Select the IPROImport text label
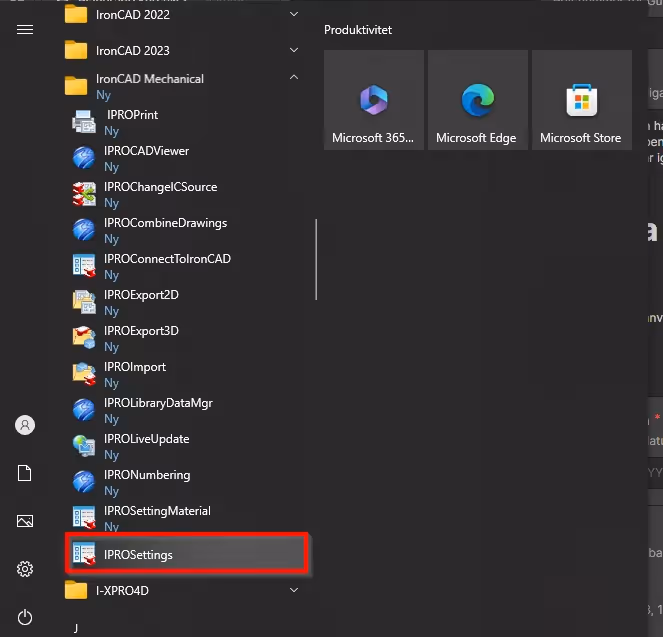Viewport: 663px width, 637px height. [135, 367]
